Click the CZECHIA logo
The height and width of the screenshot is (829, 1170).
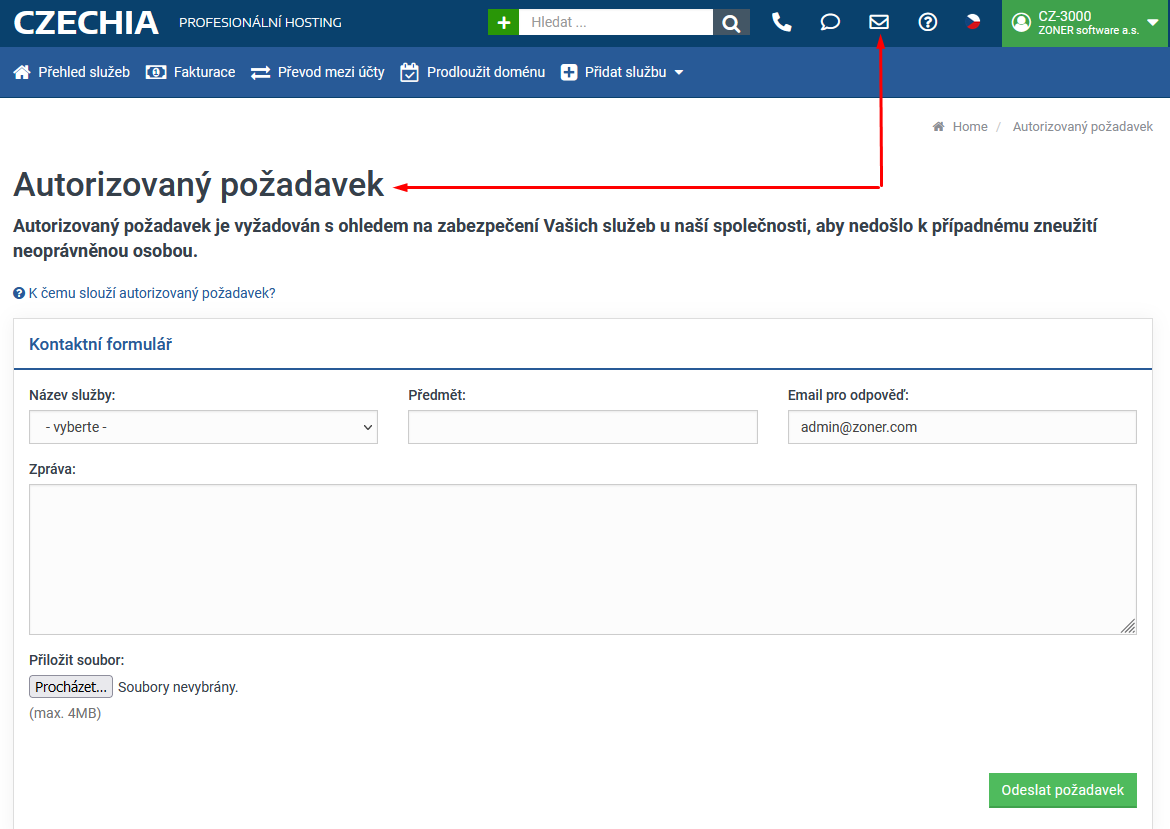pyautogui.click(x=86, y=22)
